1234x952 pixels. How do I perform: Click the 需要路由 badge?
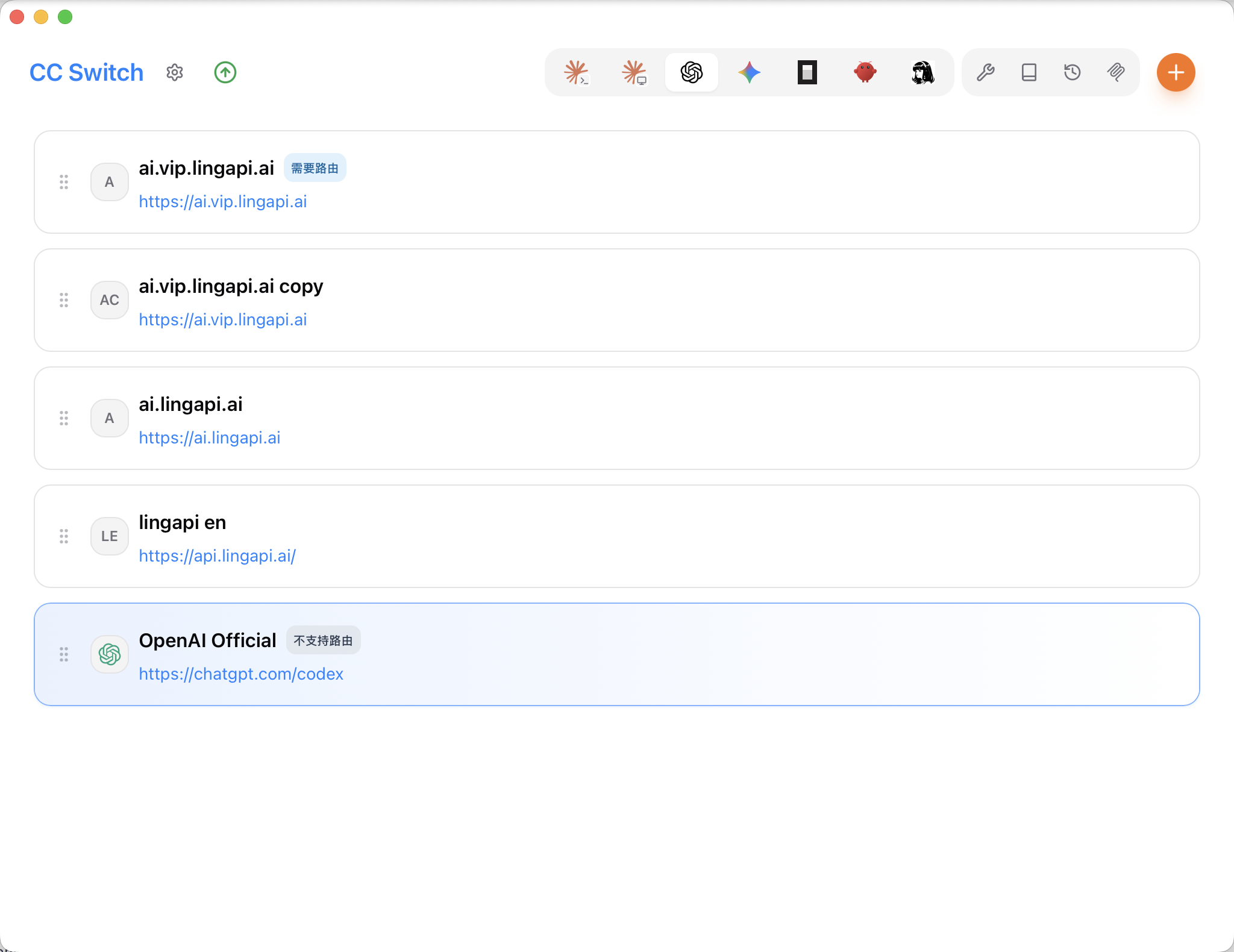[x=315, y=168]
